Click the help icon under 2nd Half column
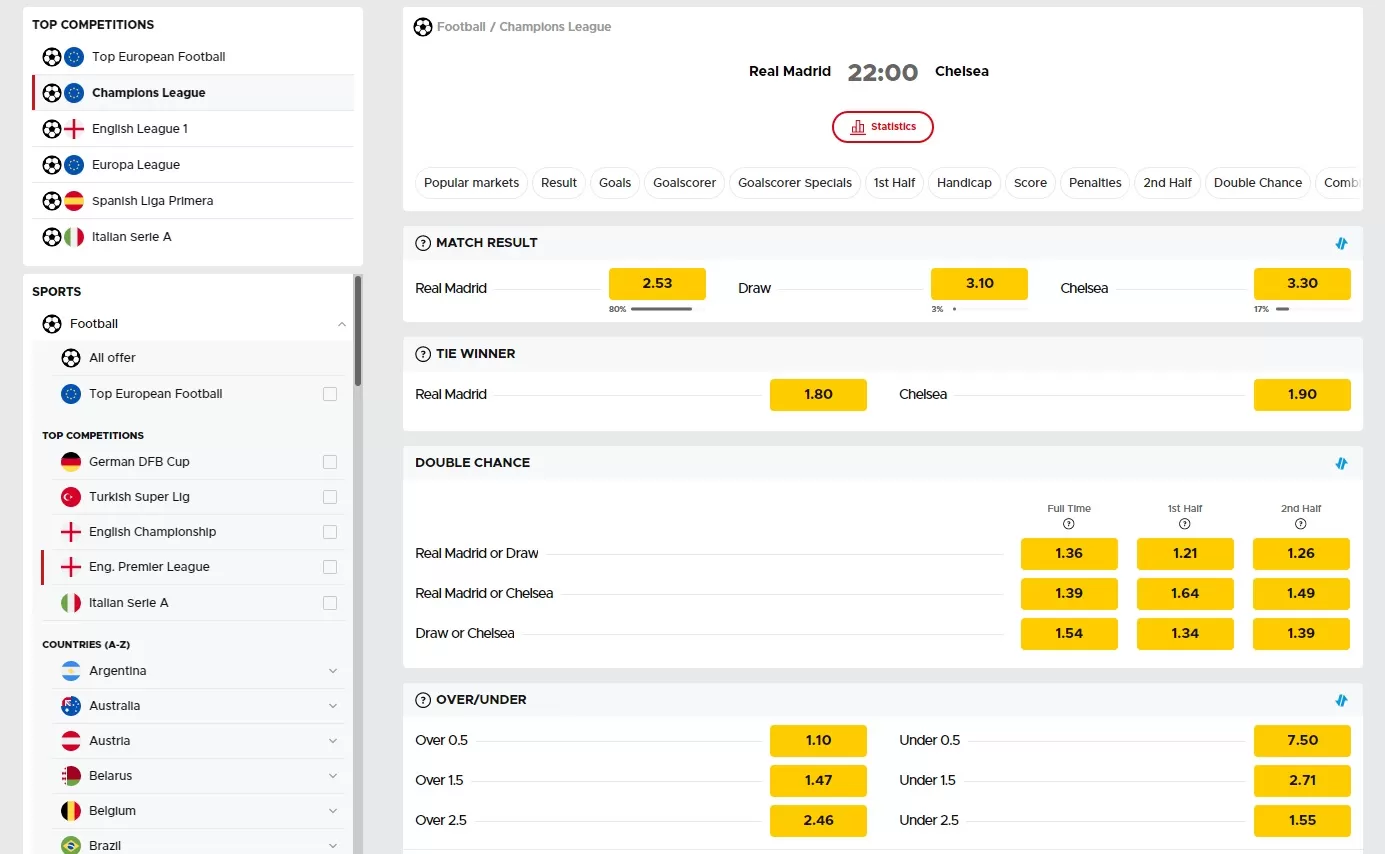The image size is (1385, 854). [x=1301, y=524]
